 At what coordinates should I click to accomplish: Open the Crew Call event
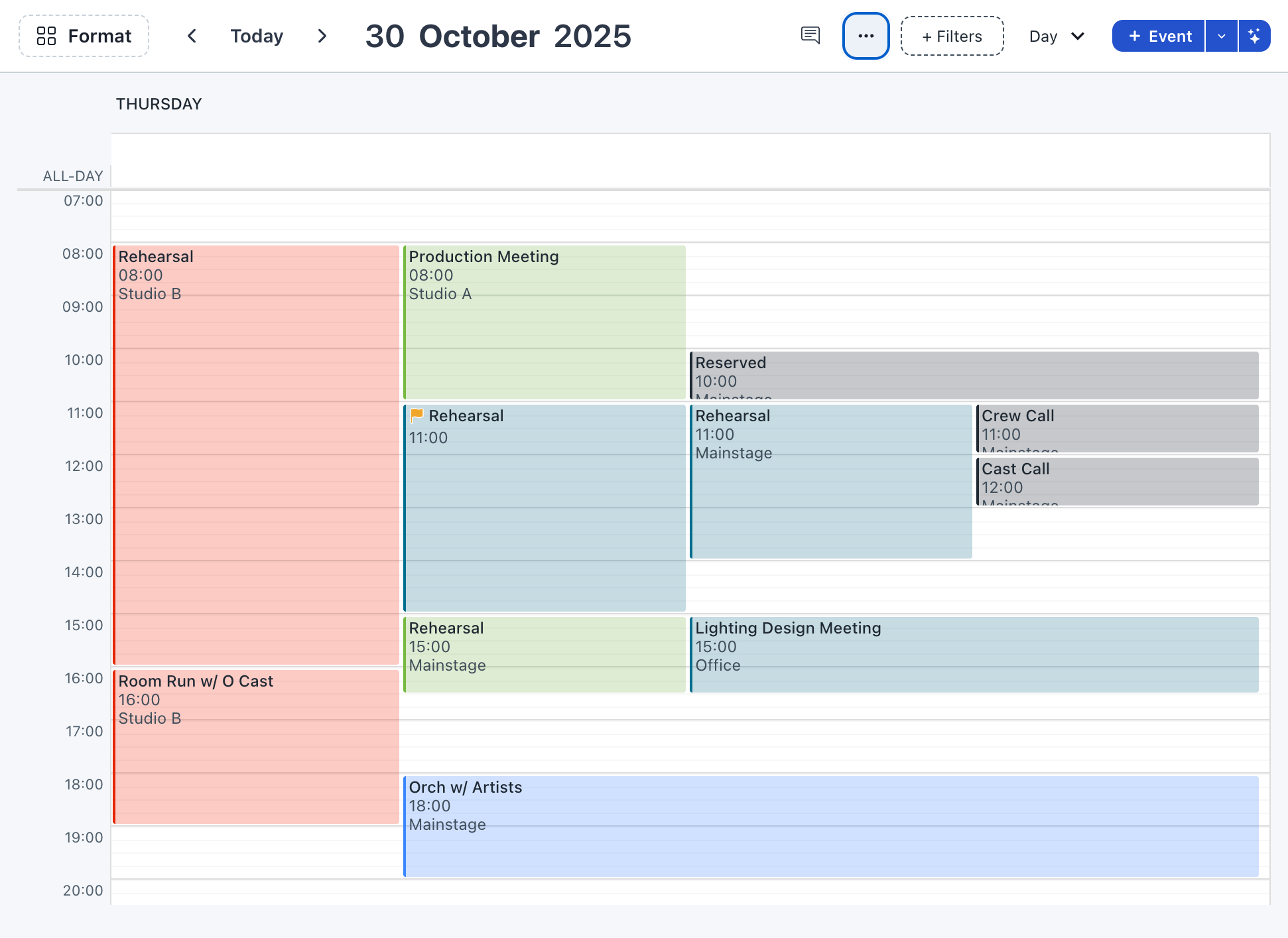1118,429
